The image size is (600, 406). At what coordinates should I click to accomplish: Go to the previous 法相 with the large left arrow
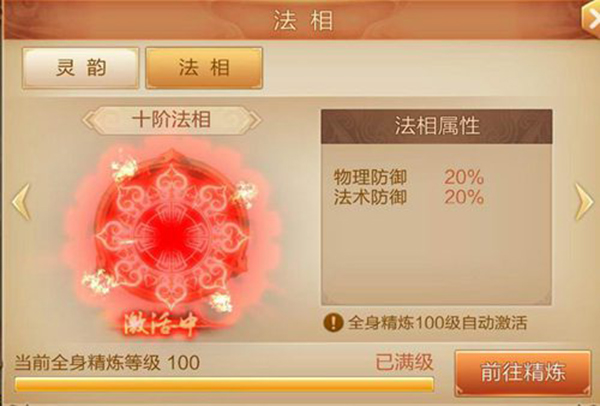pyautogui.click(x=21, y=202)
